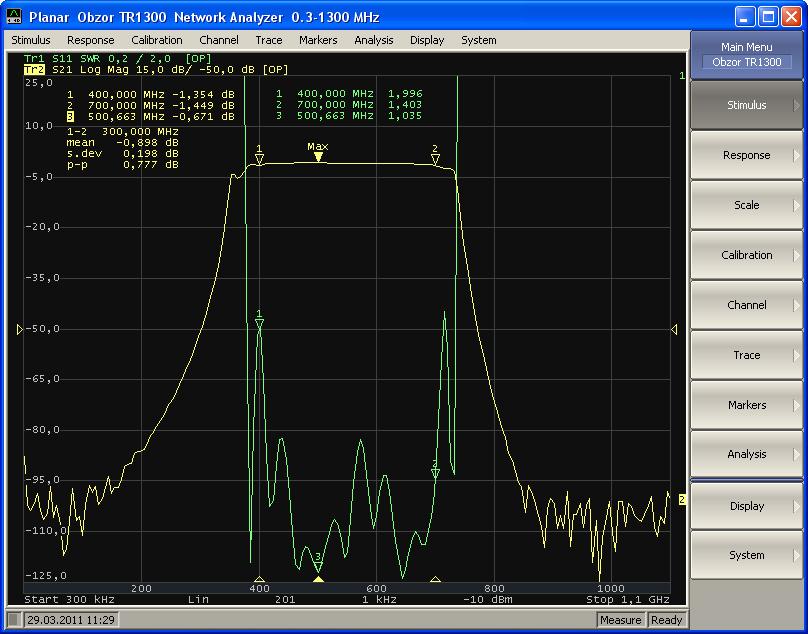808x634 pixels.
Task: Open the Stimulus menu in menu bar
Action: [x=31, y=40]
